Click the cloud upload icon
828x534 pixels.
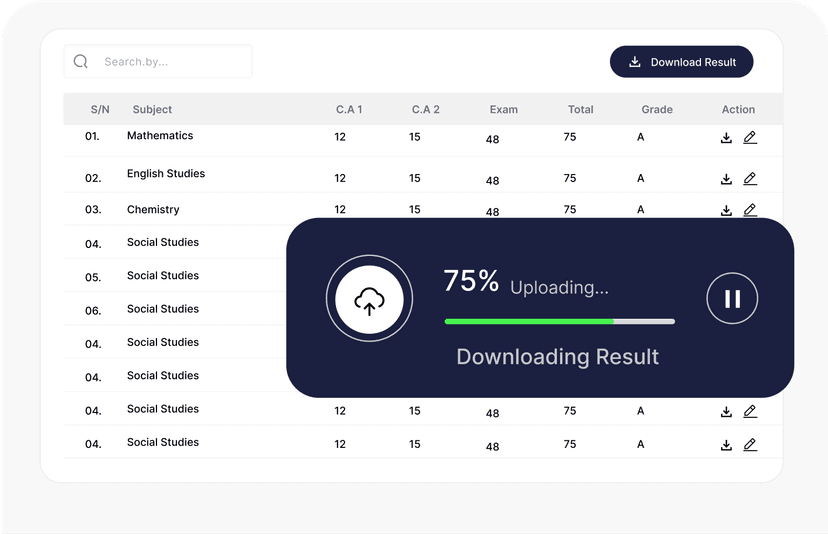pos(369,299)
